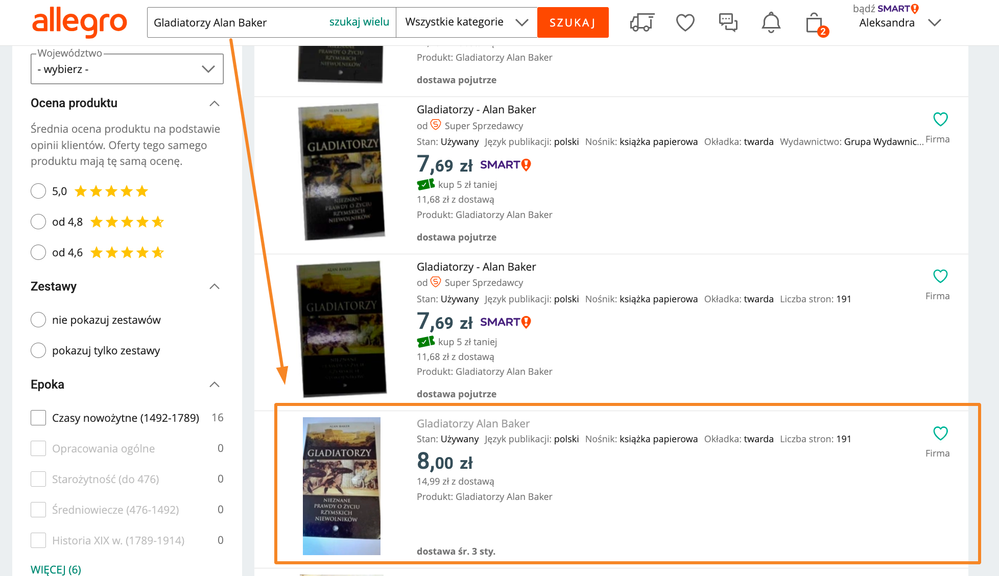Viewport: 999px width, 576px height.
Task: Click SMART! logo on first 7,69 zł offer
Action: tap(505, 165)
